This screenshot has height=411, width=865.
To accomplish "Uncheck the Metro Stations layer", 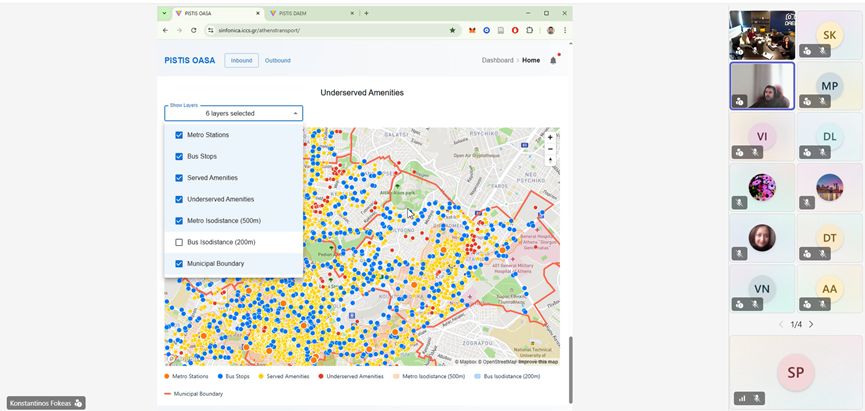I will click(x=179, y=135).
